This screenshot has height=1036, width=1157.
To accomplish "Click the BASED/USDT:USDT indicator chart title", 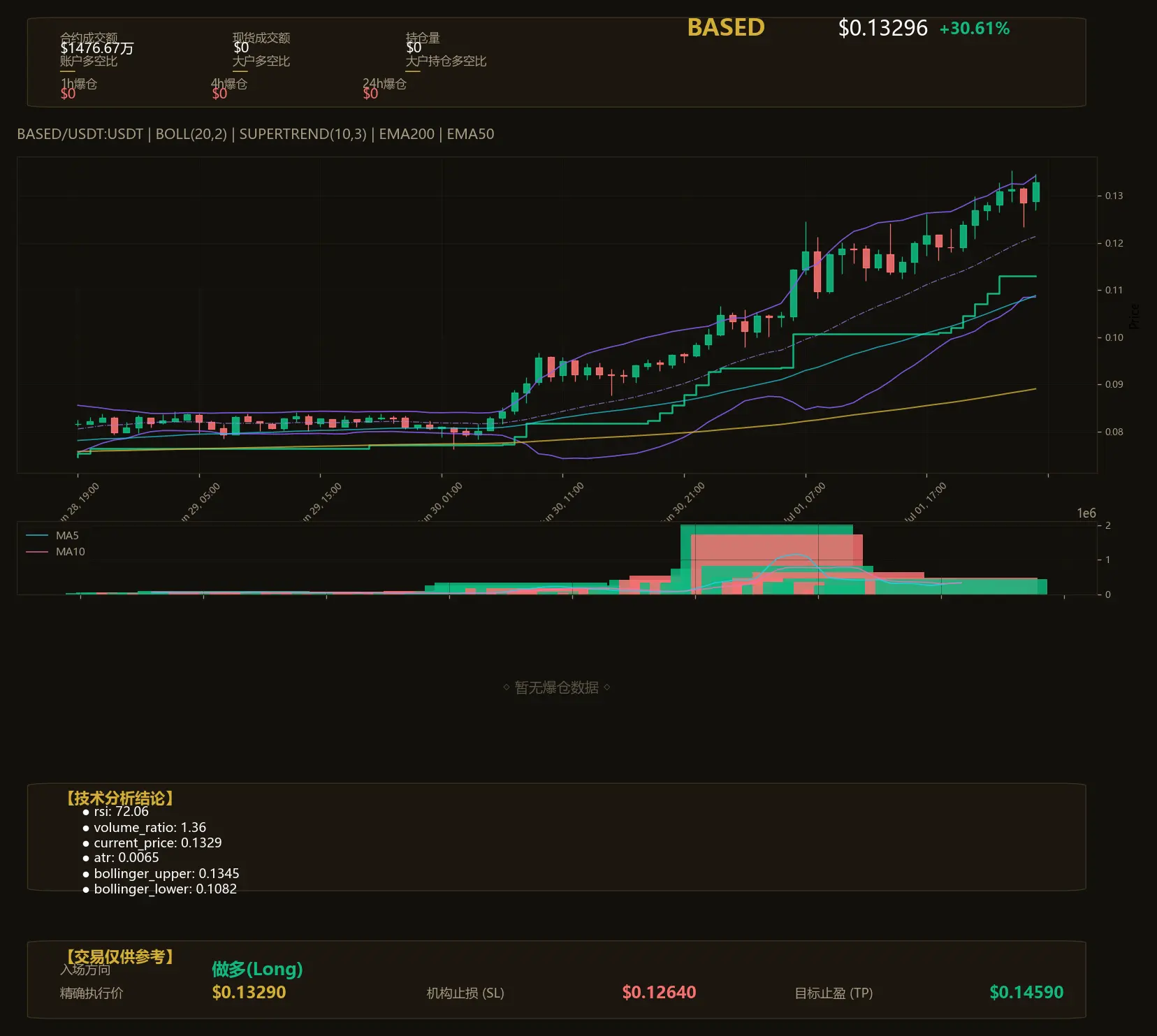I will pos(255,134).
